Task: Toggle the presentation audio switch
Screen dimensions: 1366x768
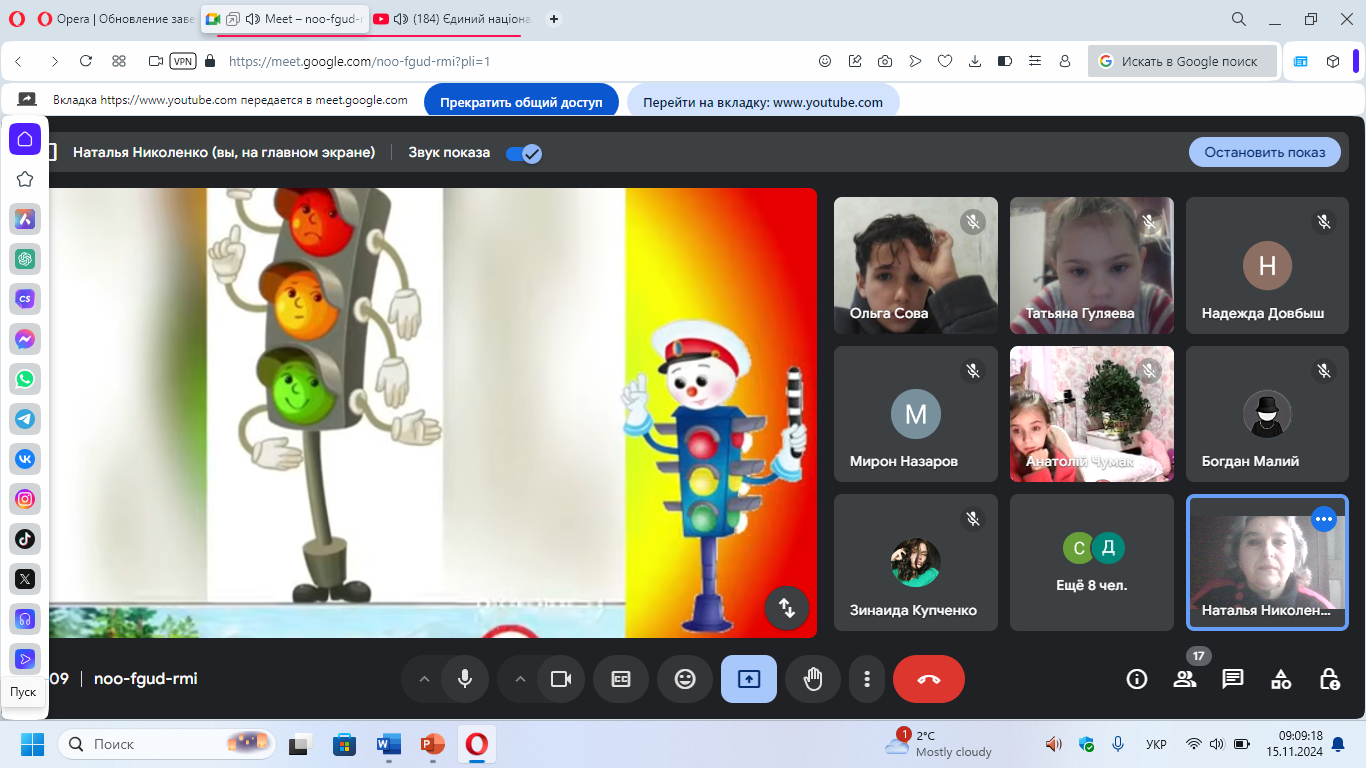Action: [x=523, y=153]
